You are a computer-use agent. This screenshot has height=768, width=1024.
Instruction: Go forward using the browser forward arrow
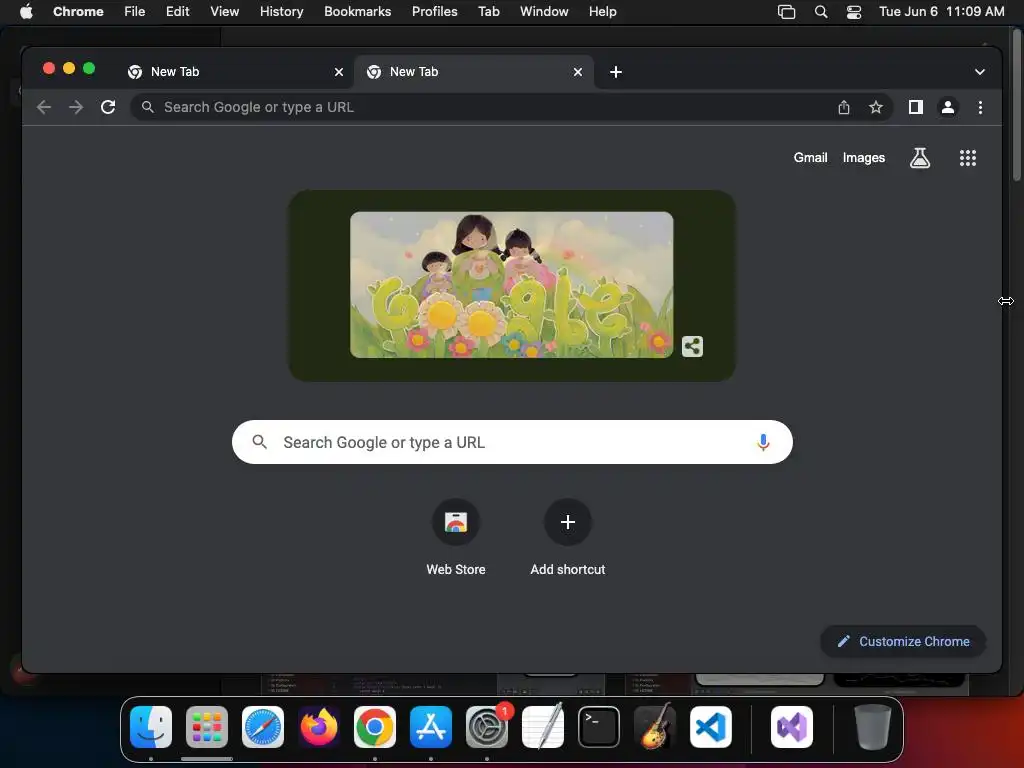76,107
